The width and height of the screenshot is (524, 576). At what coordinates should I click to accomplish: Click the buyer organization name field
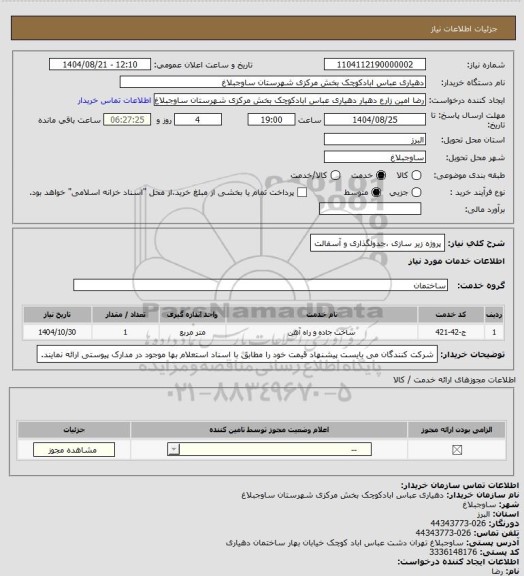(x=273, y=82)
